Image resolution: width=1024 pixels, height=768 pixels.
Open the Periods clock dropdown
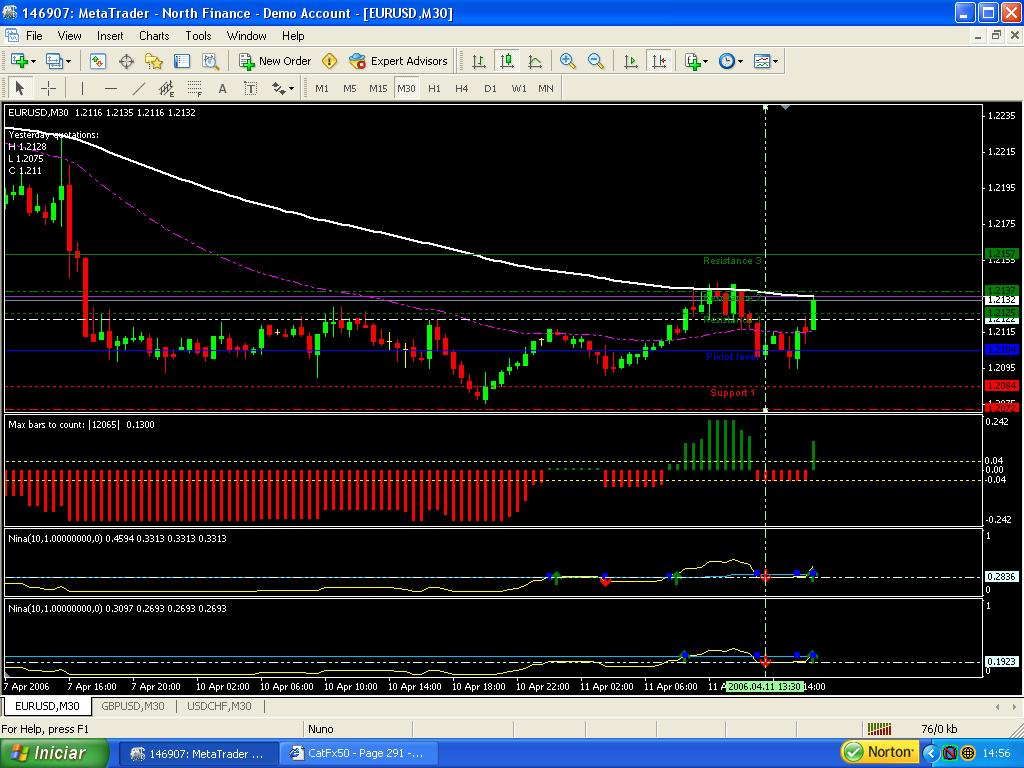(x=730, y=61)
